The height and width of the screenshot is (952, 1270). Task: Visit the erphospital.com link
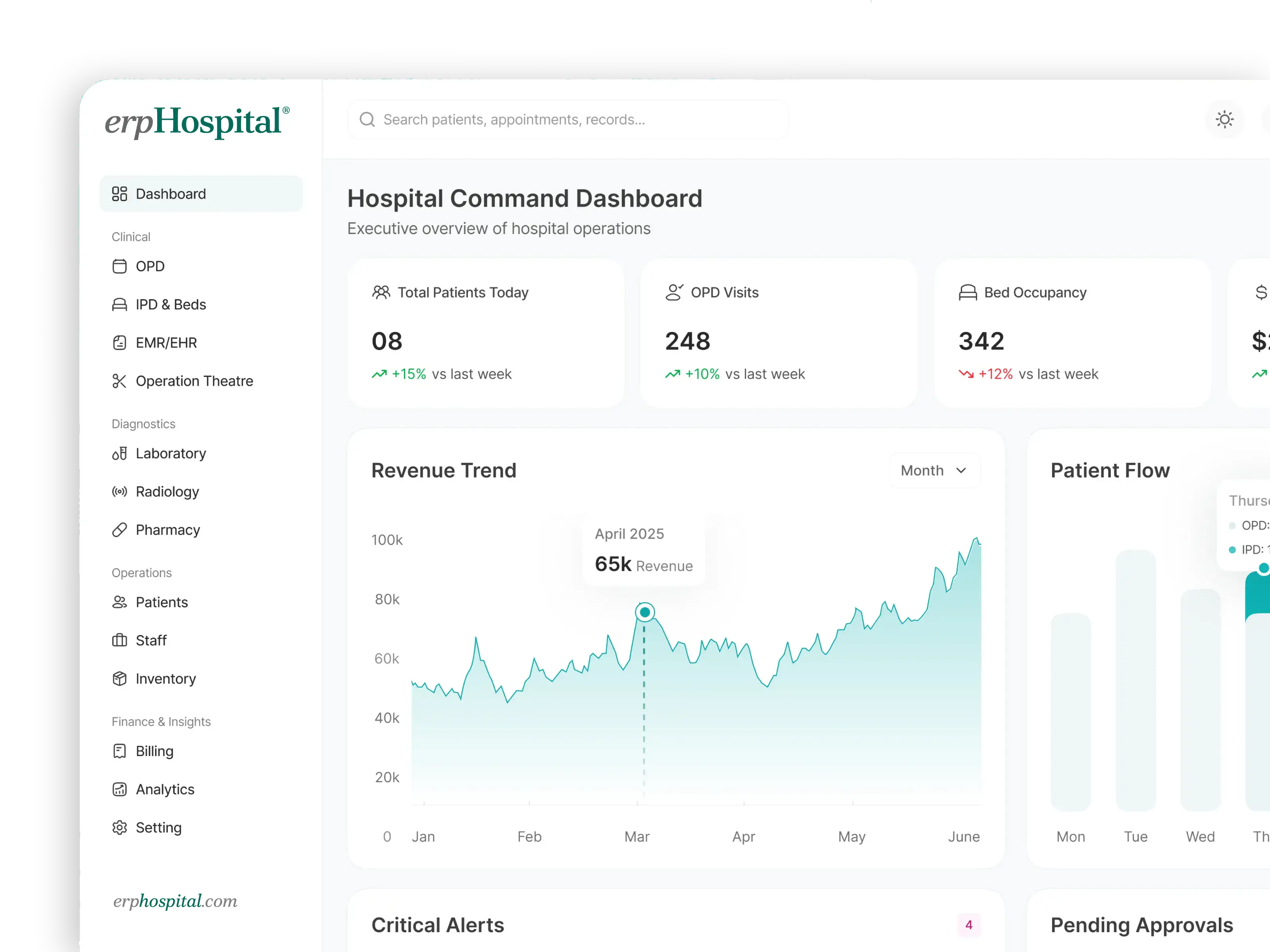point(175,902)
